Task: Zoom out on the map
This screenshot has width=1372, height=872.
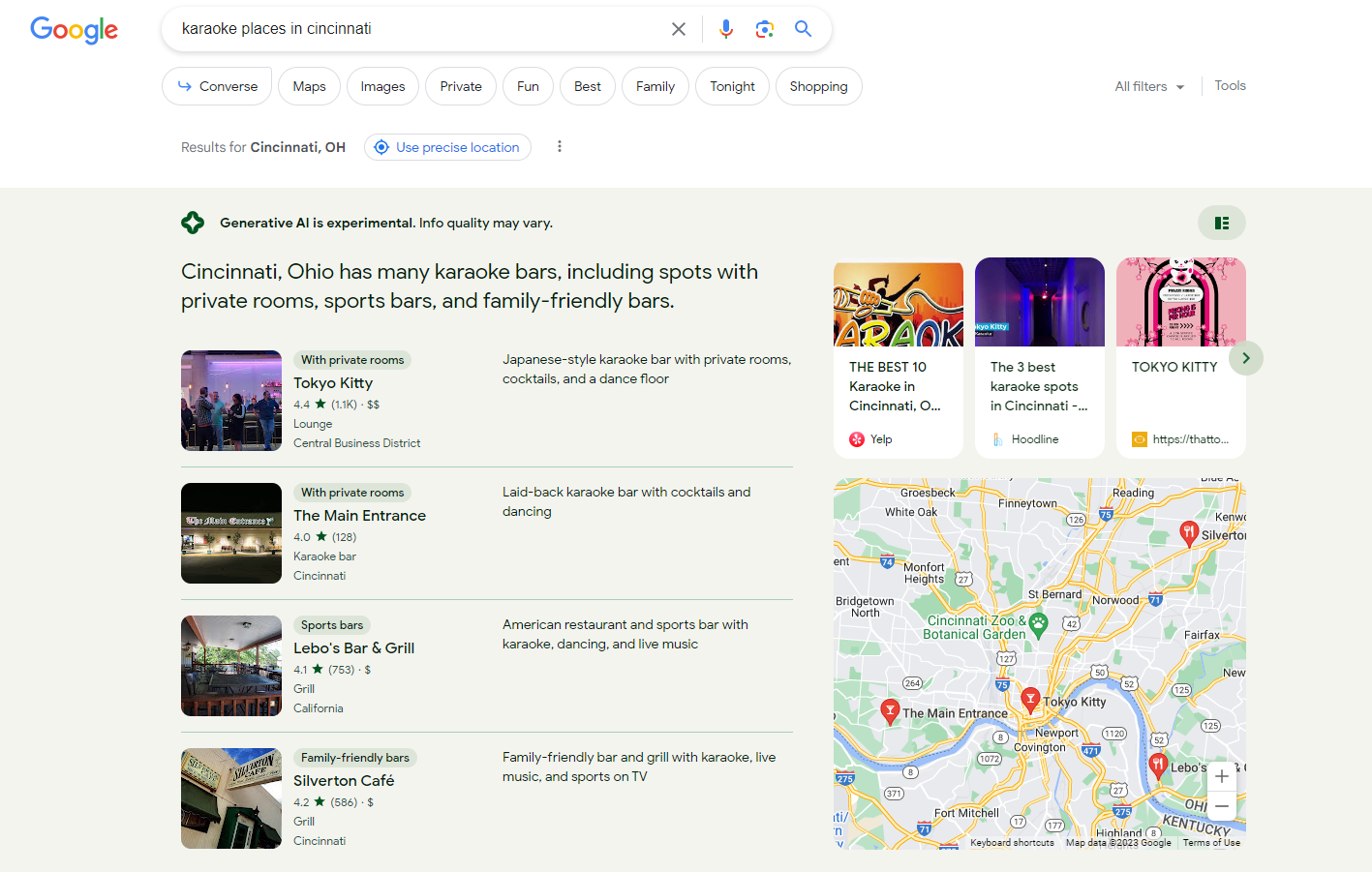Action: (1222, 805)
